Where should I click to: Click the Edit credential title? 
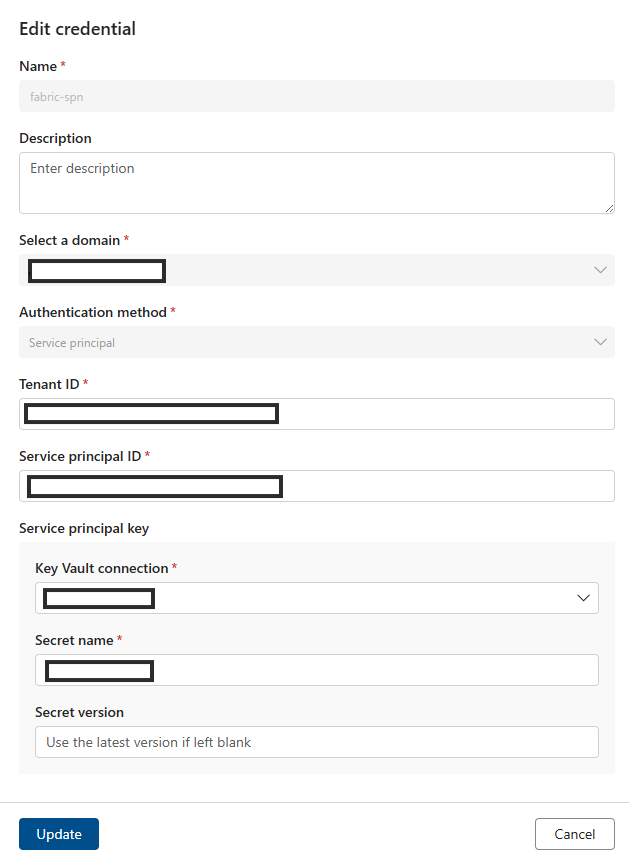tap(77, 29)
